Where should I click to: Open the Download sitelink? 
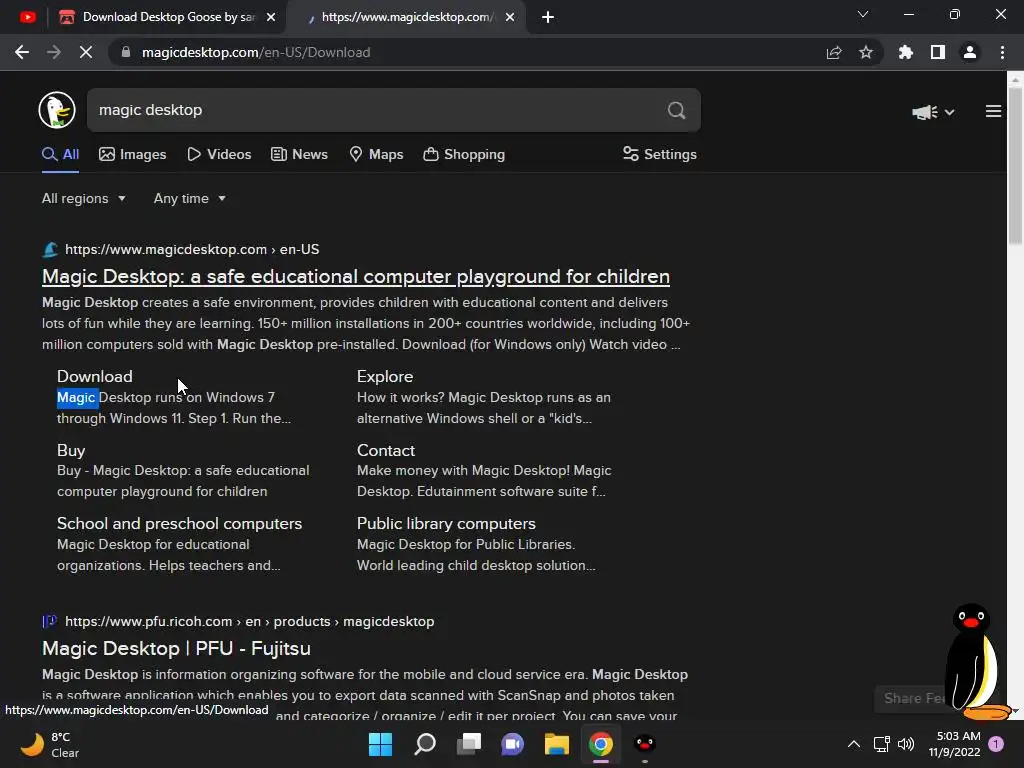[95, 377]
